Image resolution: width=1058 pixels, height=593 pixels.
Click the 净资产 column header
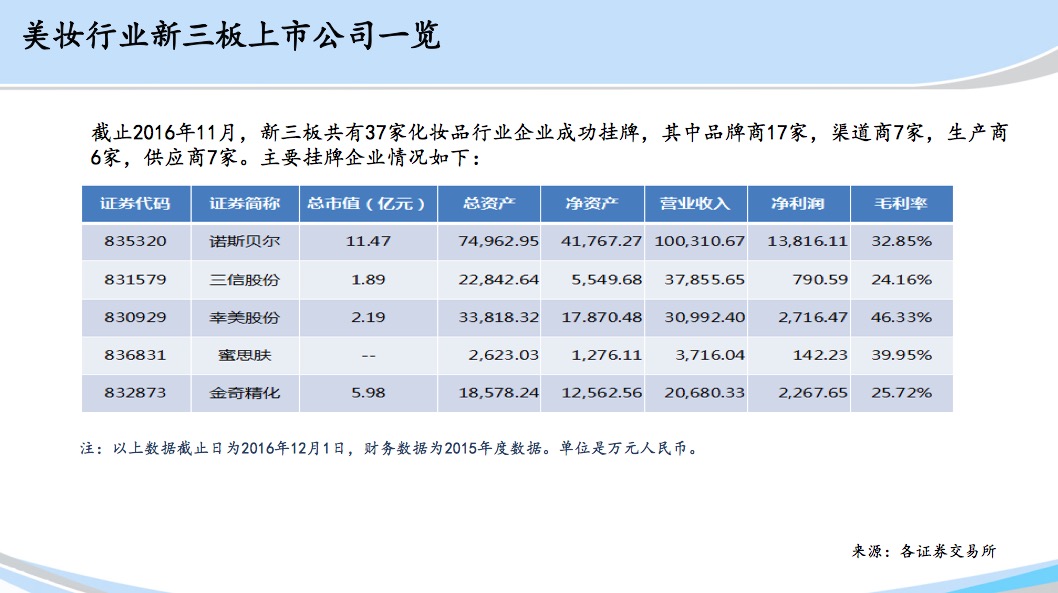[592, 203]
